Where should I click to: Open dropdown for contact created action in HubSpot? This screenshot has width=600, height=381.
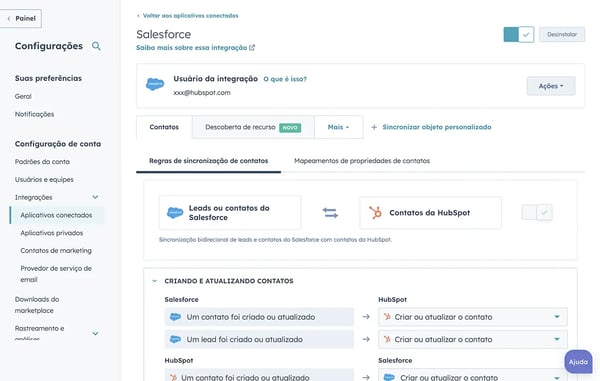pos(473,317)
